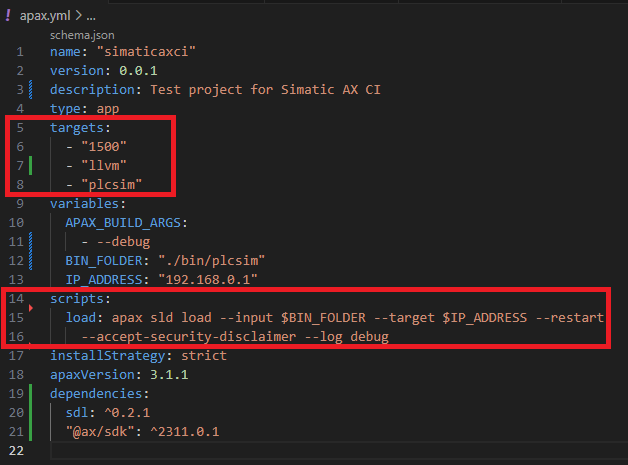Click the ^2311.0.1 version value
628x465 pixels.
pos(185,432)
